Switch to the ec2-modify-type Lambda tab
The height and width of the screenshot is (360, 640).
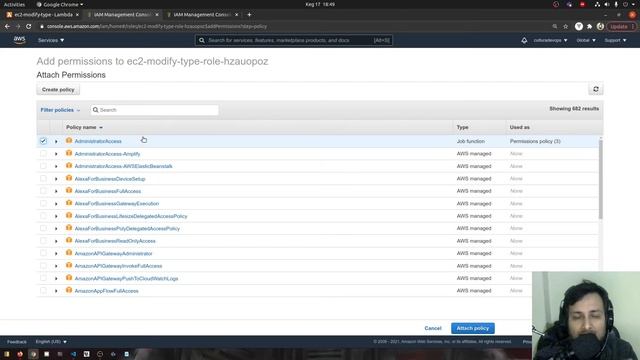(x=42, y=15)
